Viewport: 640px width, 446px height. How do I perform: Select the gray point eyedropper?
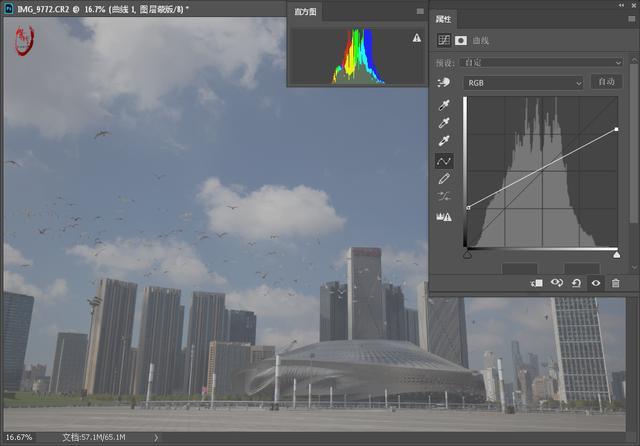point(445,123)
